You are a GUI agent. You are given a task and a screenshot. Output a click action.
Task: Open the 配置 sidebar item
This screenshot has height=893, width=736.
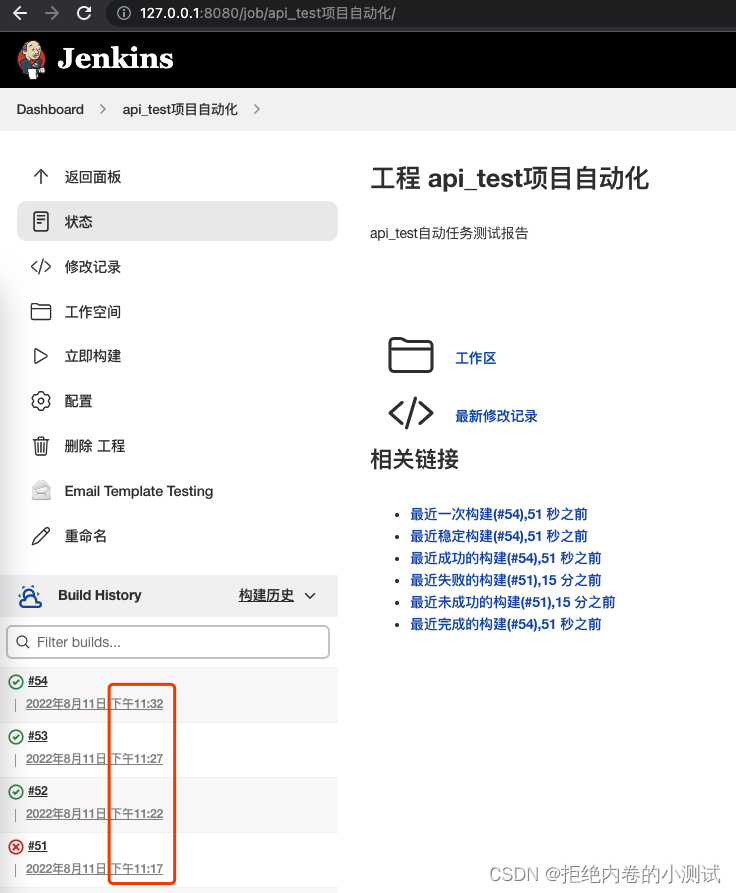tap(79, 401)
